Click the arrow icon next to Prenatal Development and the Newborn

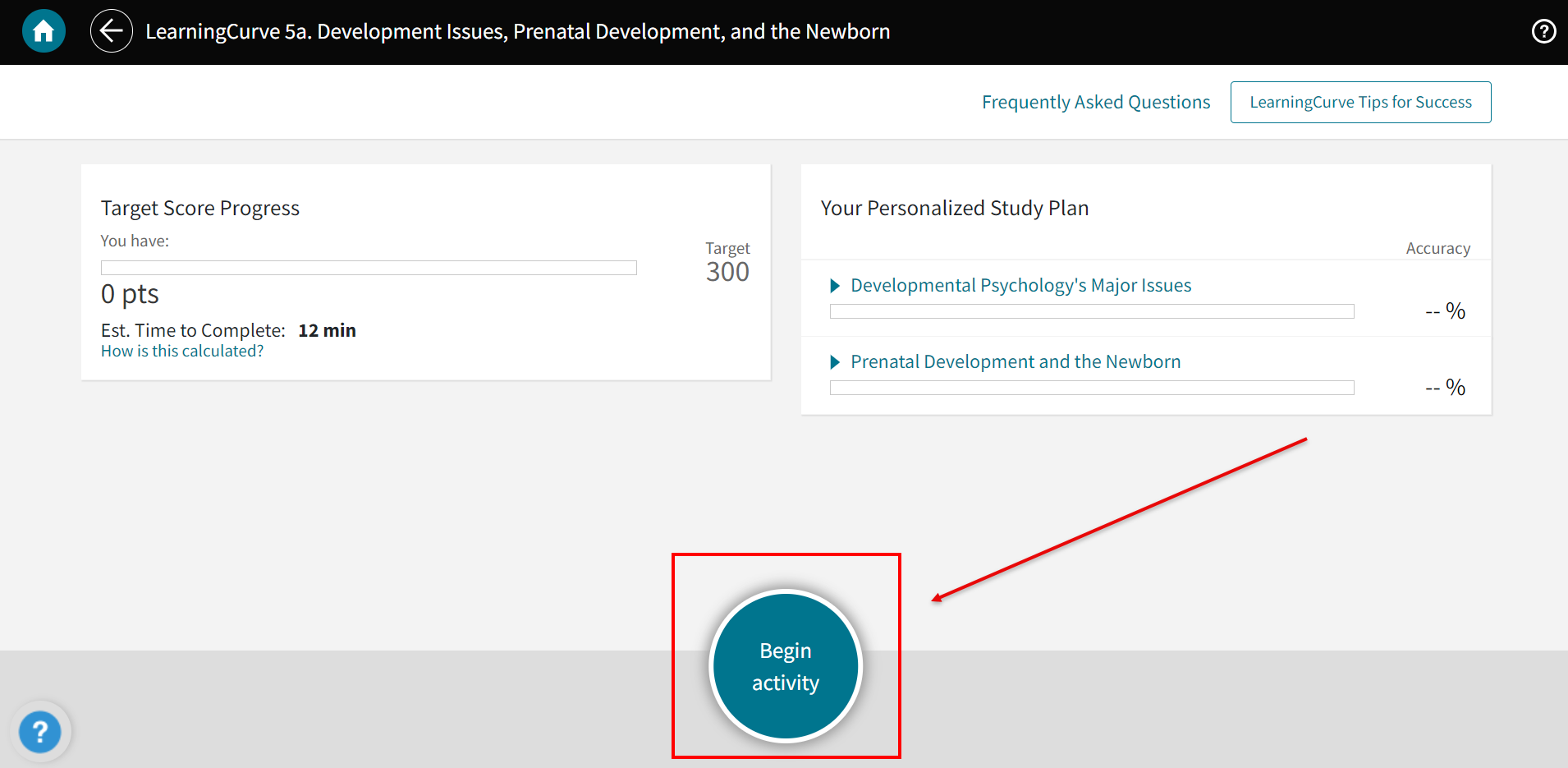(x=835, y=361)
